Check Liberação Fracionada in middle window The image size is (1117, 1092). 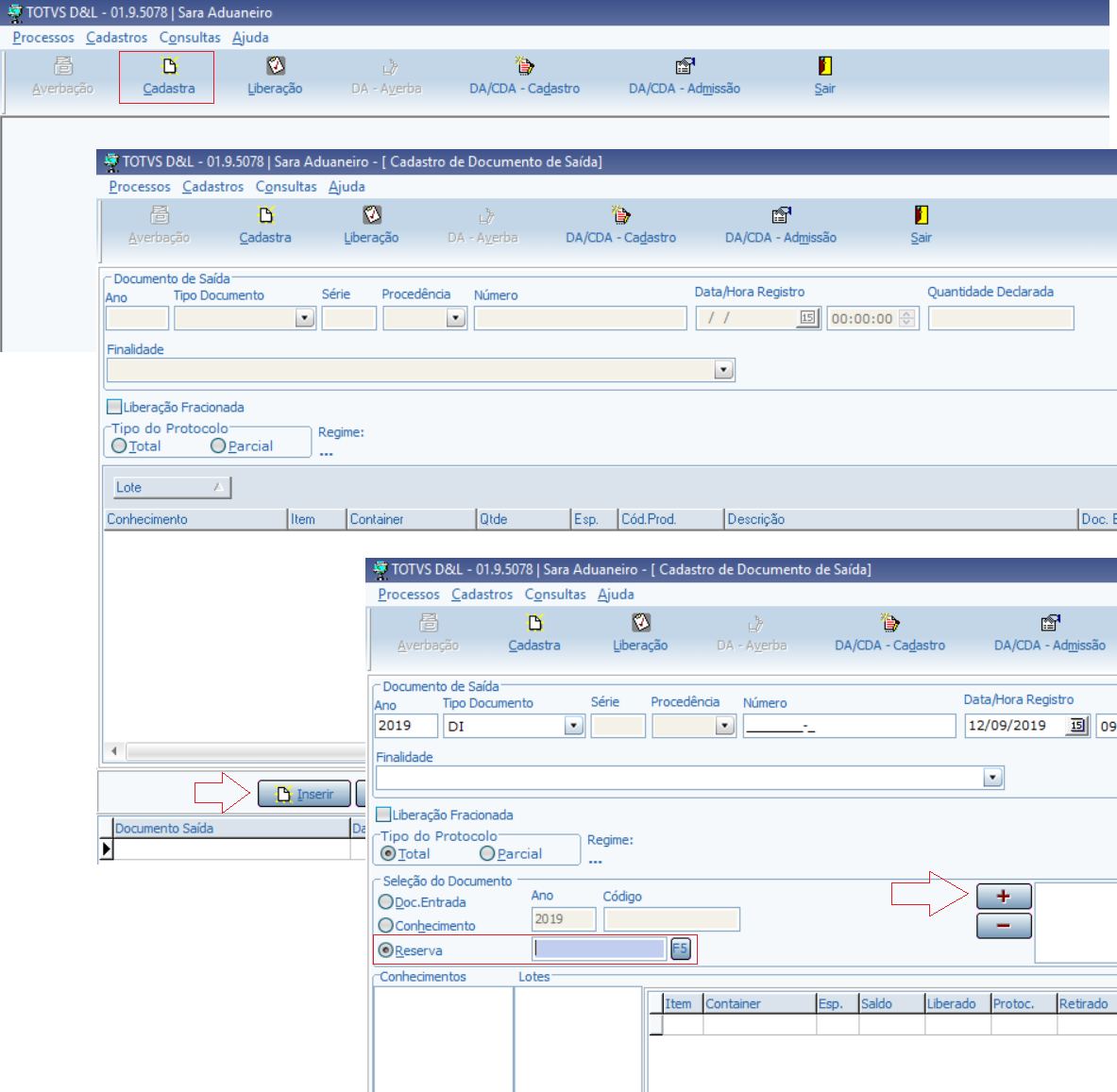pos(114,407)
